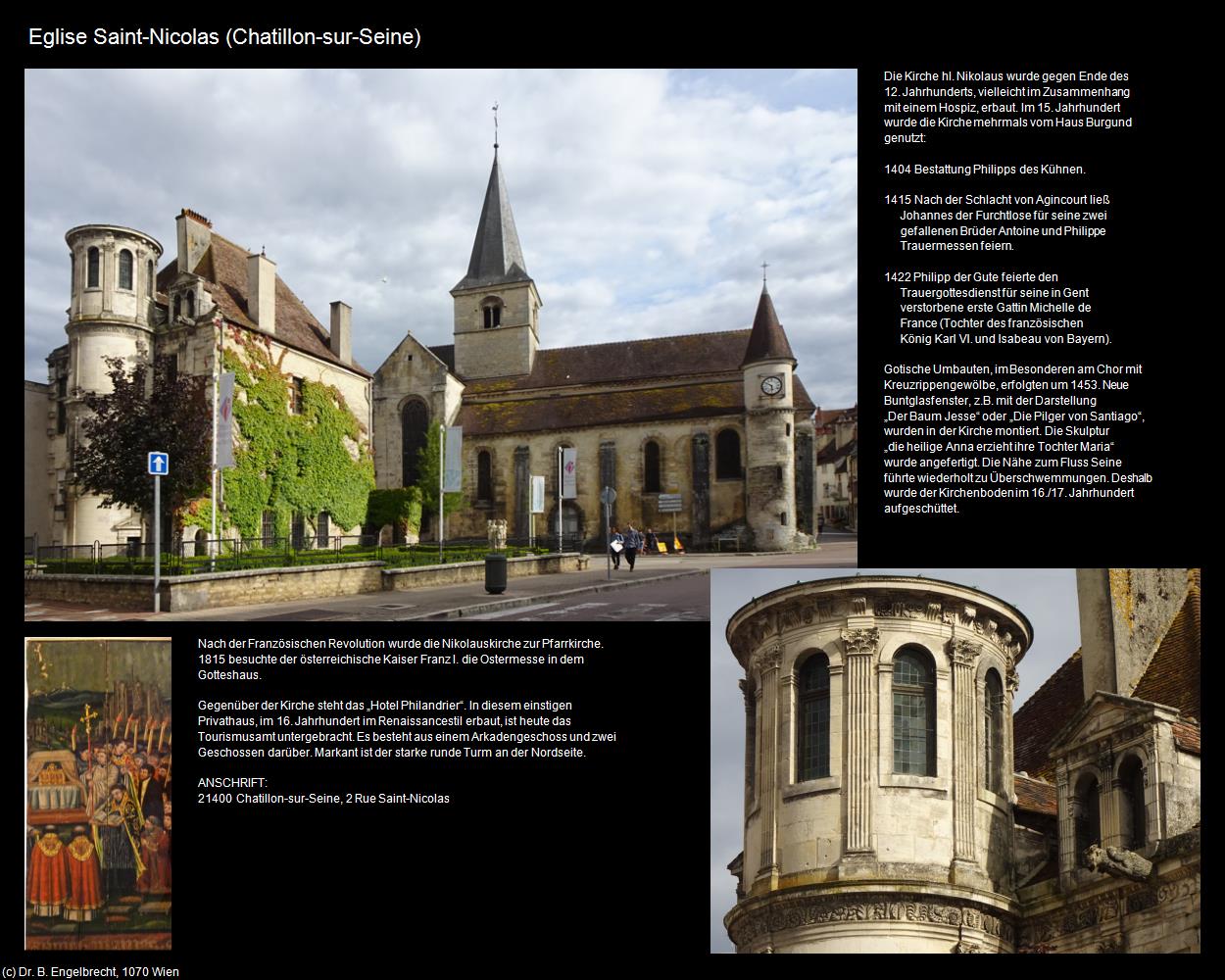Click the line 'Die Kirche hl. Nikolaus wurde gegen Ende des'
Screen dimensions: 1225x980
click(1006, 75)
